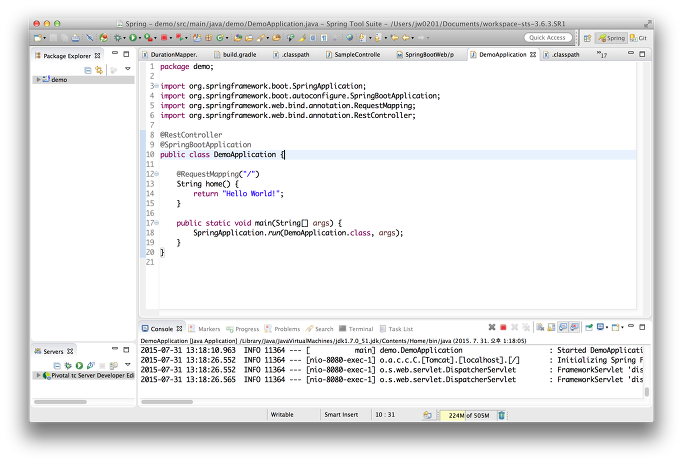Screen dimensions: 683x463
Task: Click the Open Type folder icon
Action: pyautogui.click(x=237, y=38)
